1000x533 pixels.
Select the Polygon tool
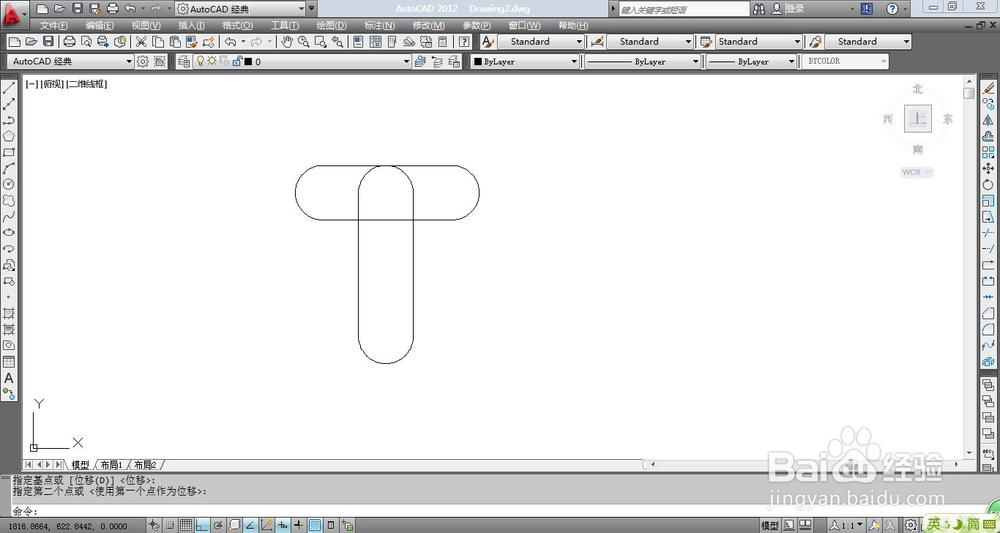click(9, 136)
